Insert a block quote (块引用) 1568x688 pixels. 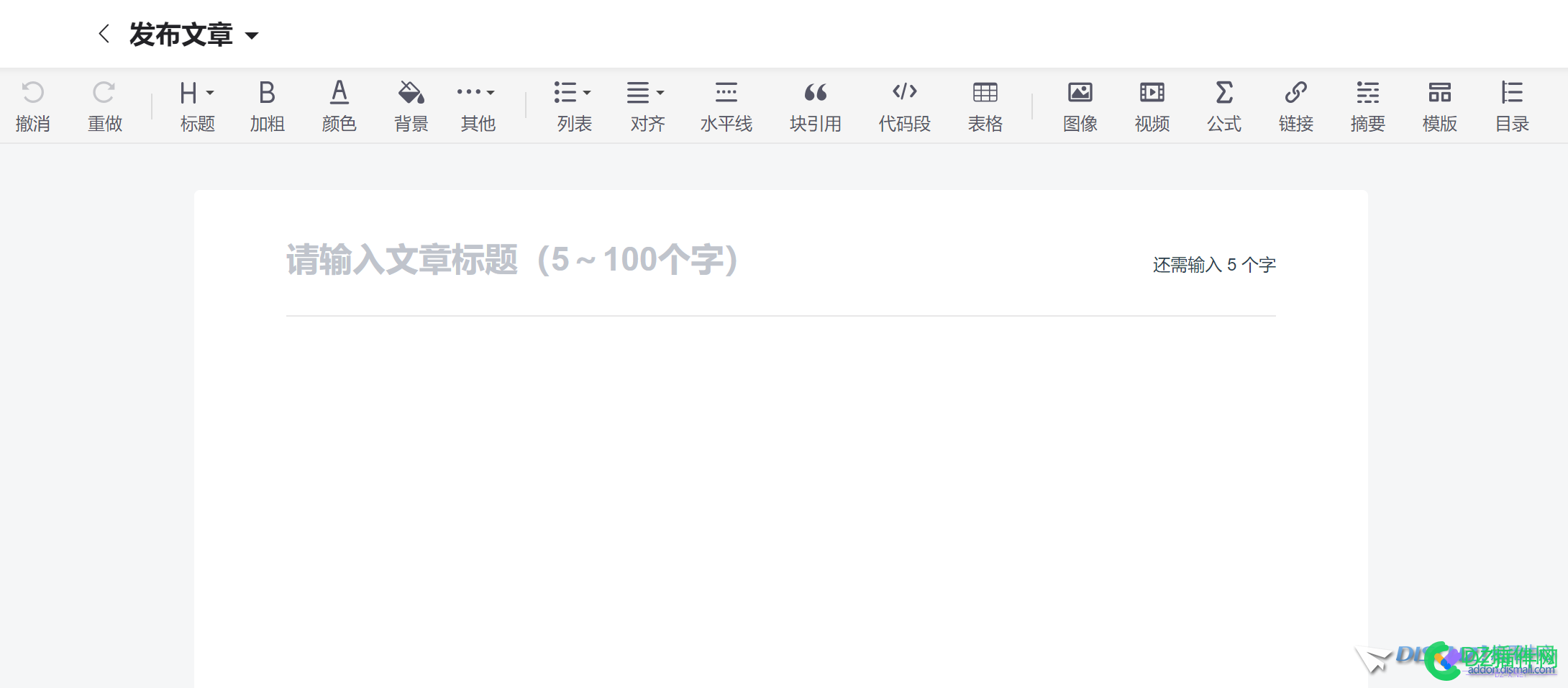click(816, 104)
